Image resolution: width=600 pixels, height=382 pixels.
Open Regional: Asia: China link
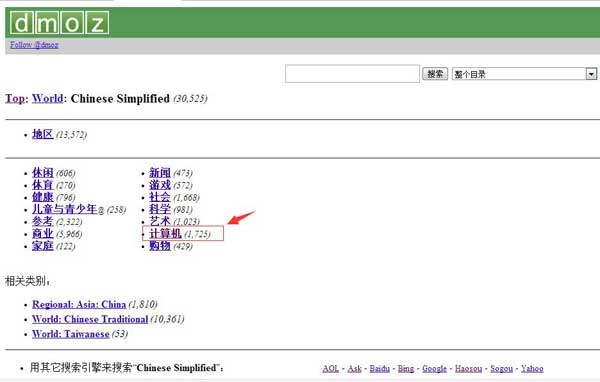[79, 305]
